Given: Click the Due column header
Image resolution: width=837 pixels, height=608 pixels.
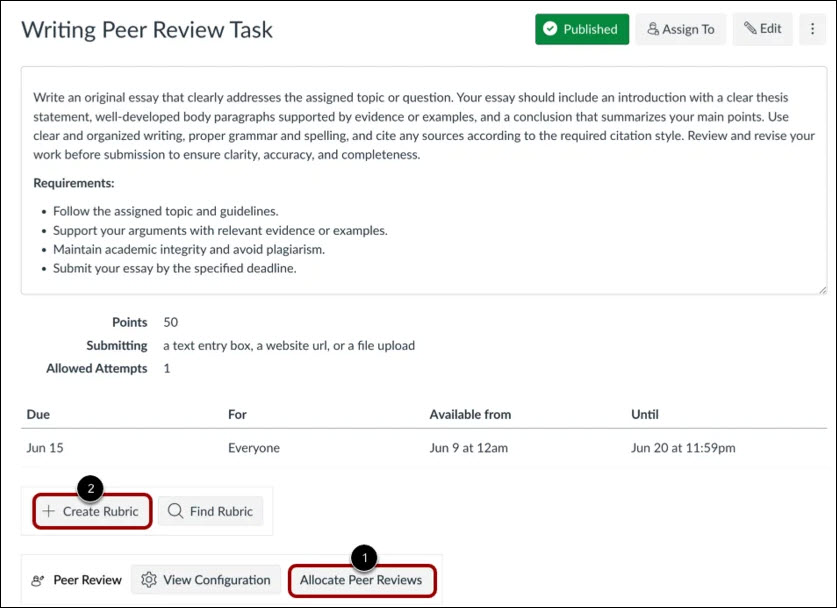Looking at the screenshot, I should (38, 415).
